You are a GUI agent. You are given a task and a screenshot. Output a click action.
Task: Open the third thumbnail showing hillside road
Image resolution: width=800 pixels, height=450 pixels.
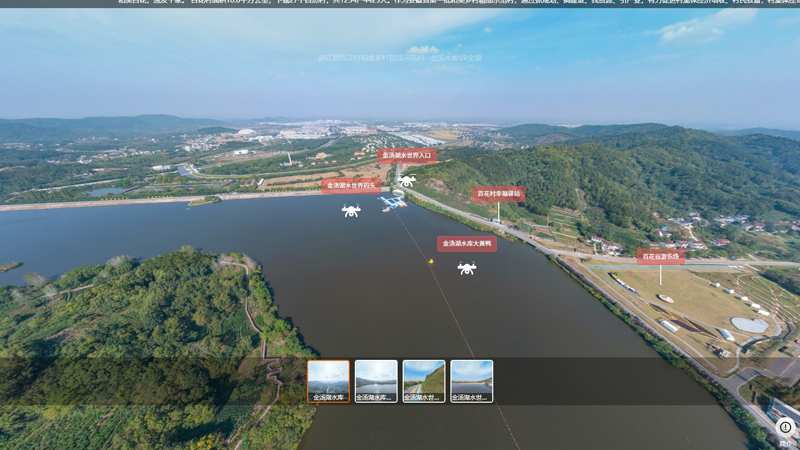(424, 381)
